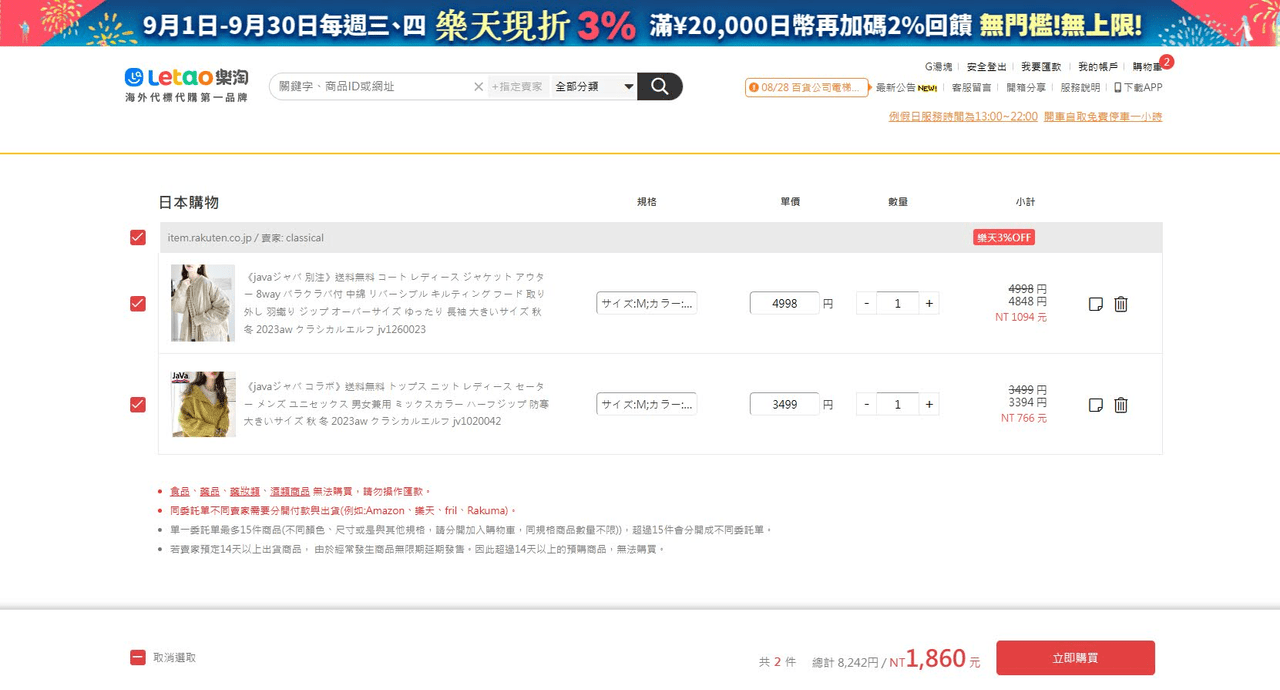Image resolution: width=1280 pixels, height=690 pixels.
Task: Open 我的帳戶 account menu
Action: [x=1097, y=67]
